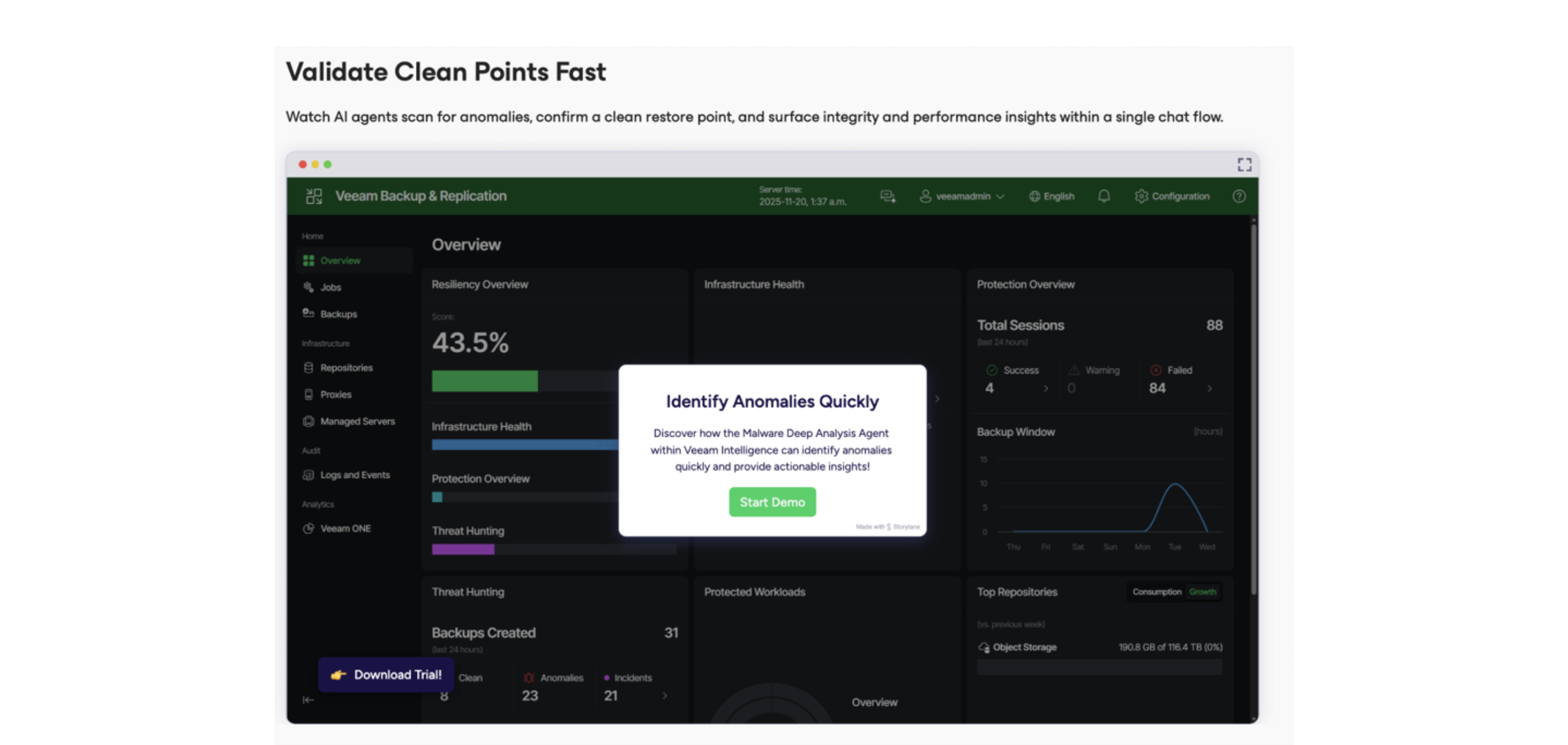Open Configuration gear settings

[1172, 196]
